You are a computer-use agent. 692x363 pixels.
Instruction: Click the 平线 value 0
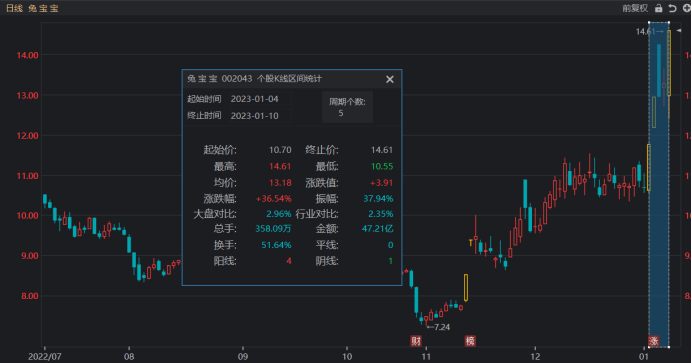[390, 245]
